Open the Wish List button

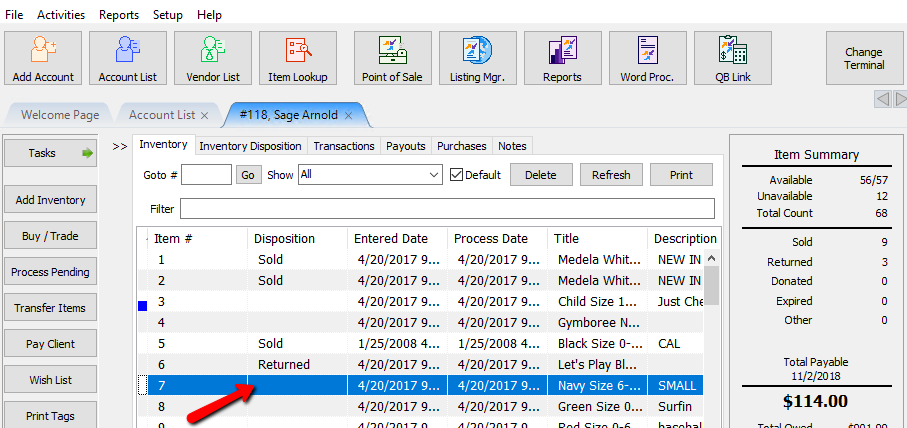pos(50,380)
